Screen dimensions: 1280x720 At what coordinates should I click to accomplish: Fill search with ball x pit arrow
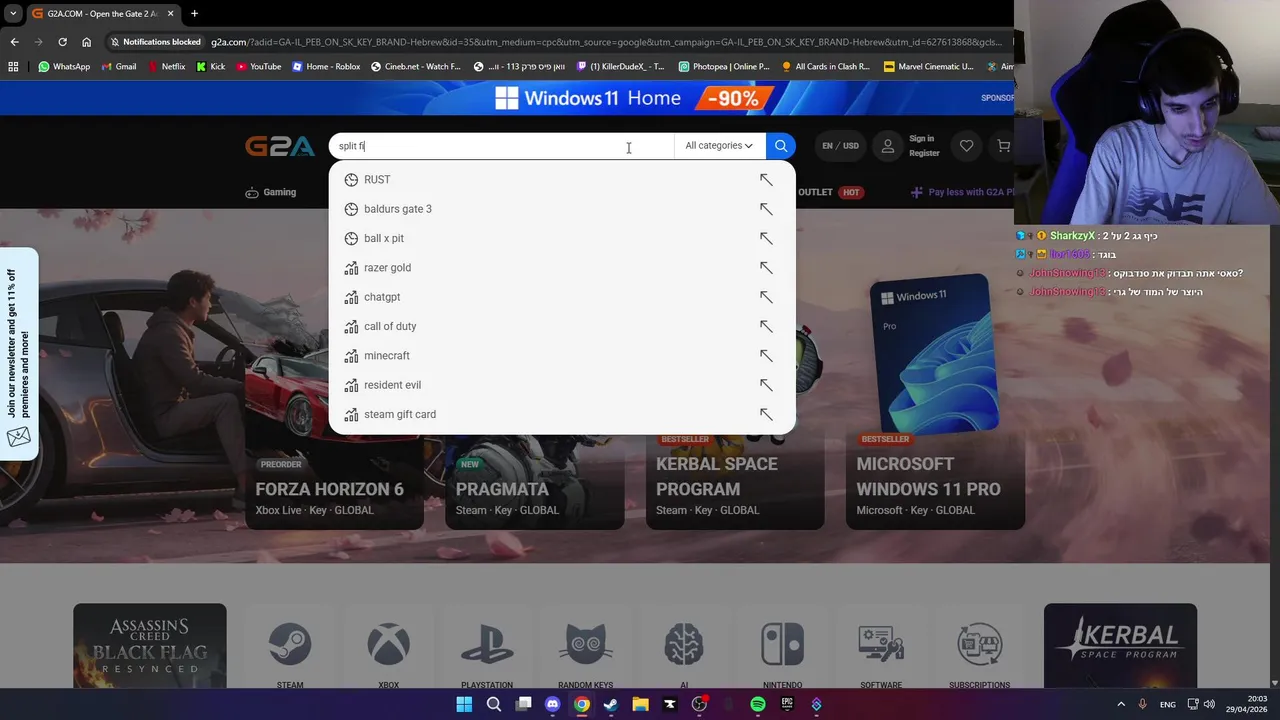(x=766, y=238)
